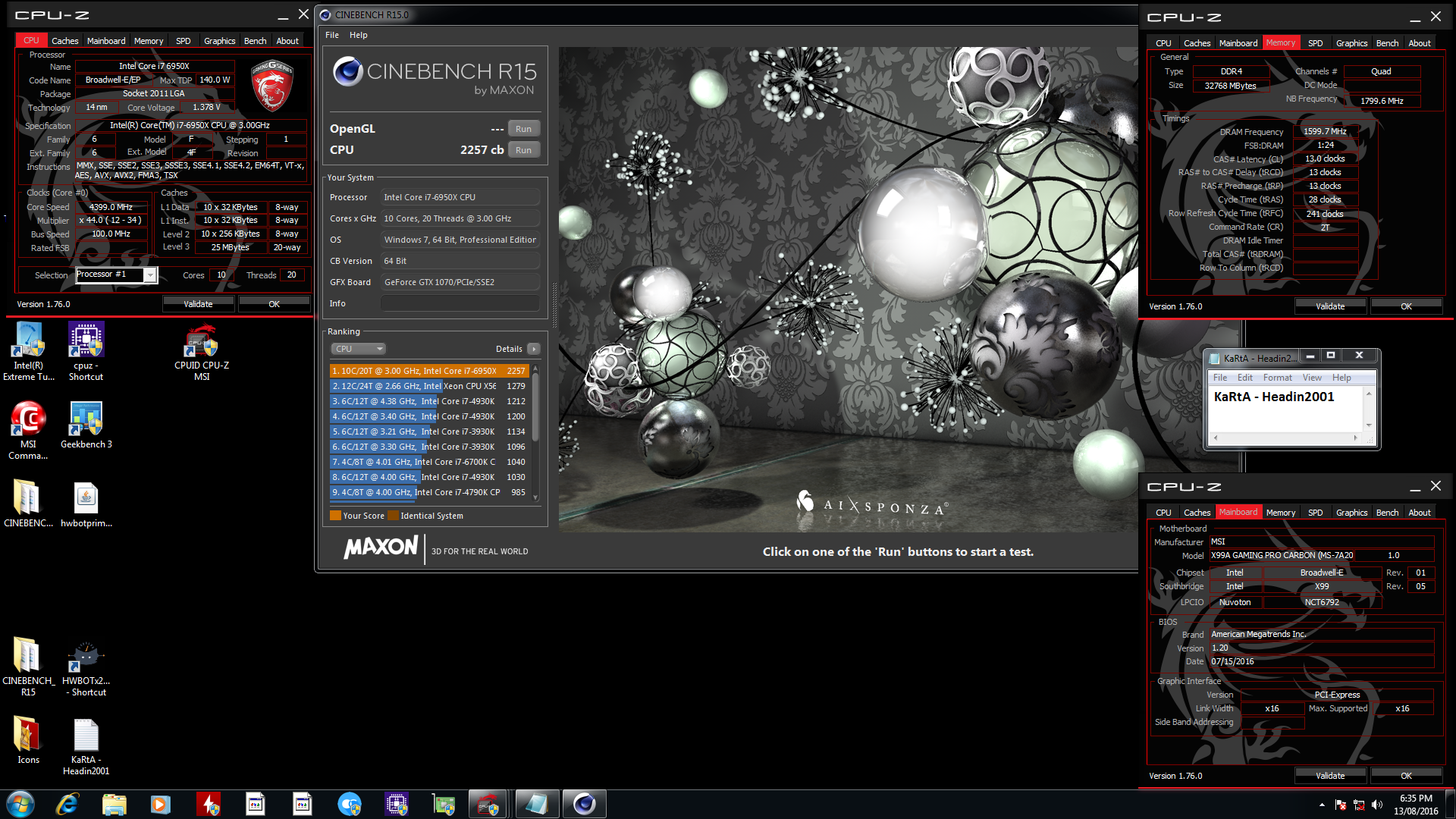Switch to SPD tab in Memory CPU-Z window

(x=1316, y=43)
